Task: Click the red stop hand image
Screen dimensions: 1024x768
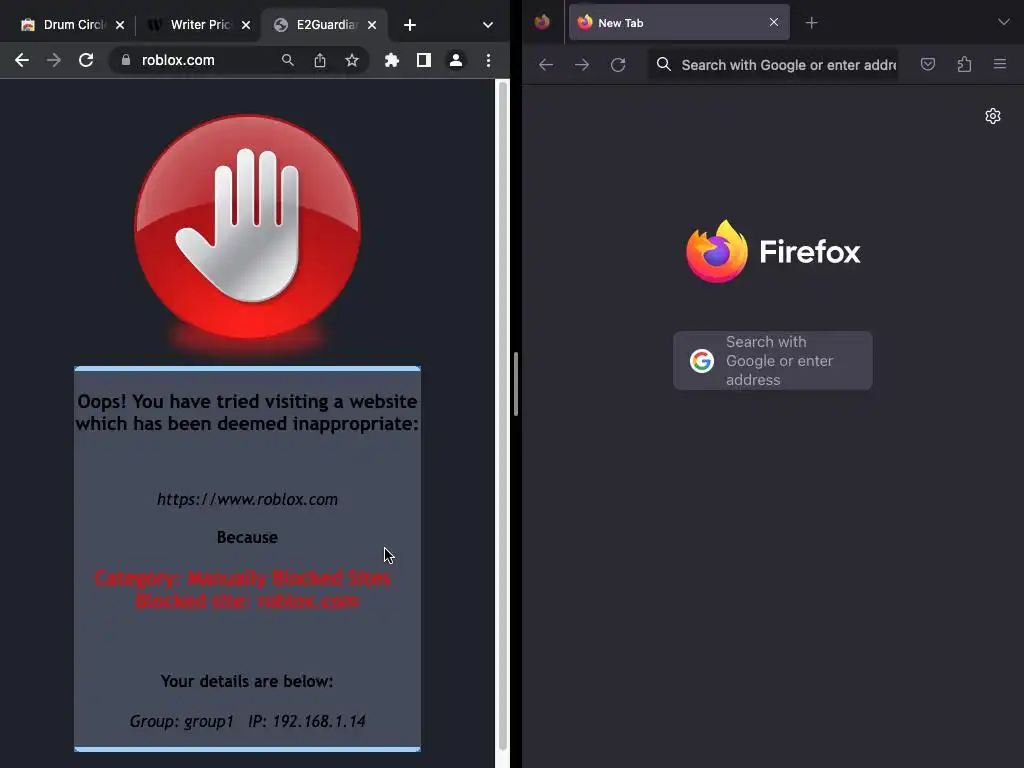Action: pos(247,227)
